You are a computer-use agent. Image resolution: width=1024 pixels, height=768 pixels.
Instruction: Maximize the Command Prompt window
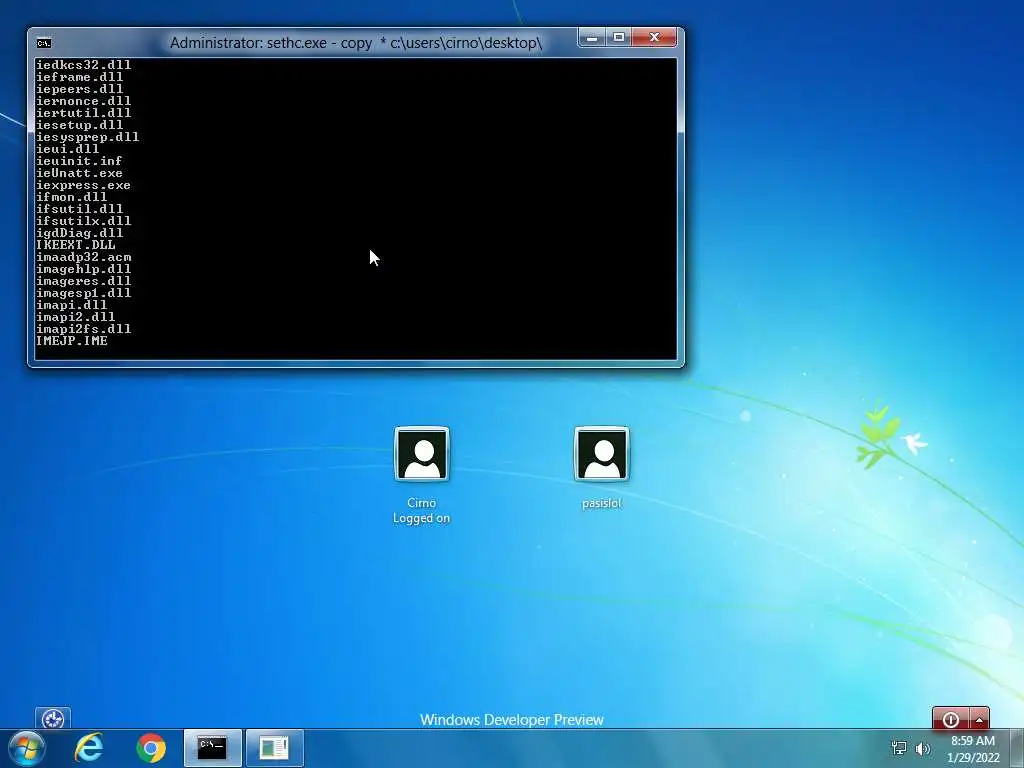pyautogui.click(x=619, y=37)
